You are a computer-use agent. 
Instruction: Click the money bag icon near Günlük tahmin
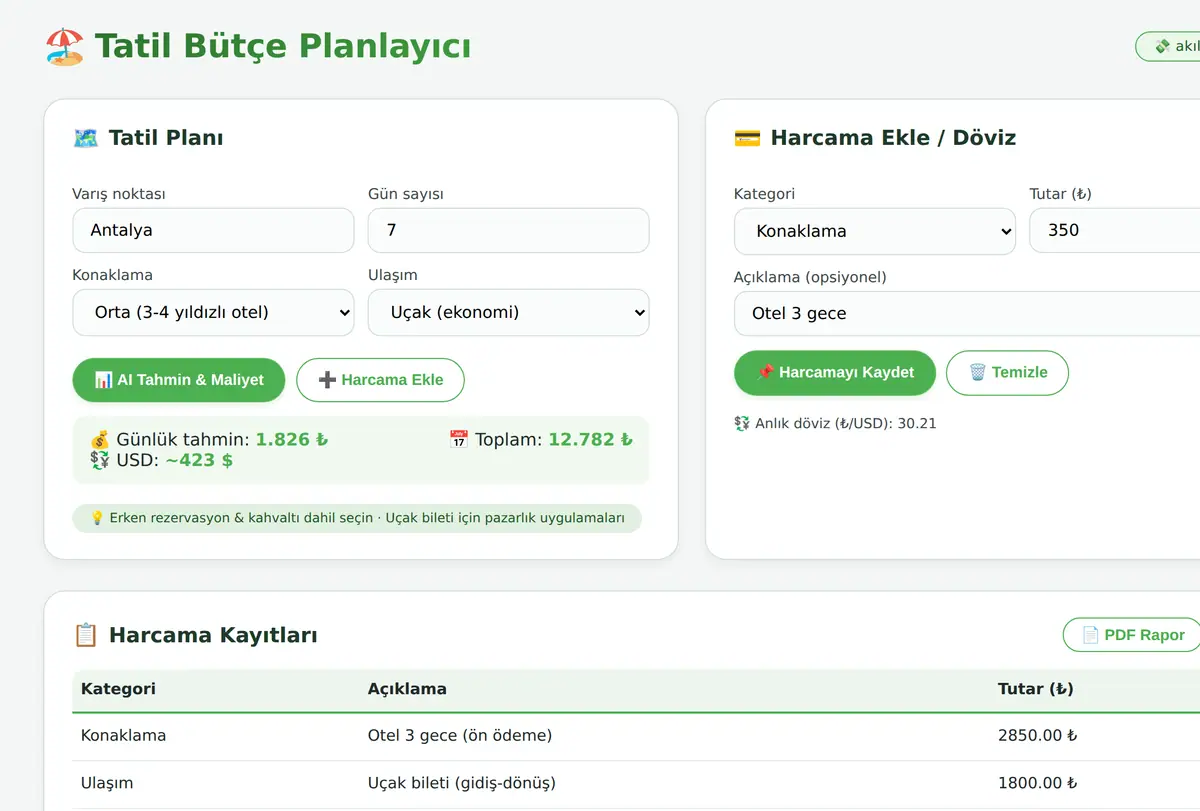coord(100,439)
